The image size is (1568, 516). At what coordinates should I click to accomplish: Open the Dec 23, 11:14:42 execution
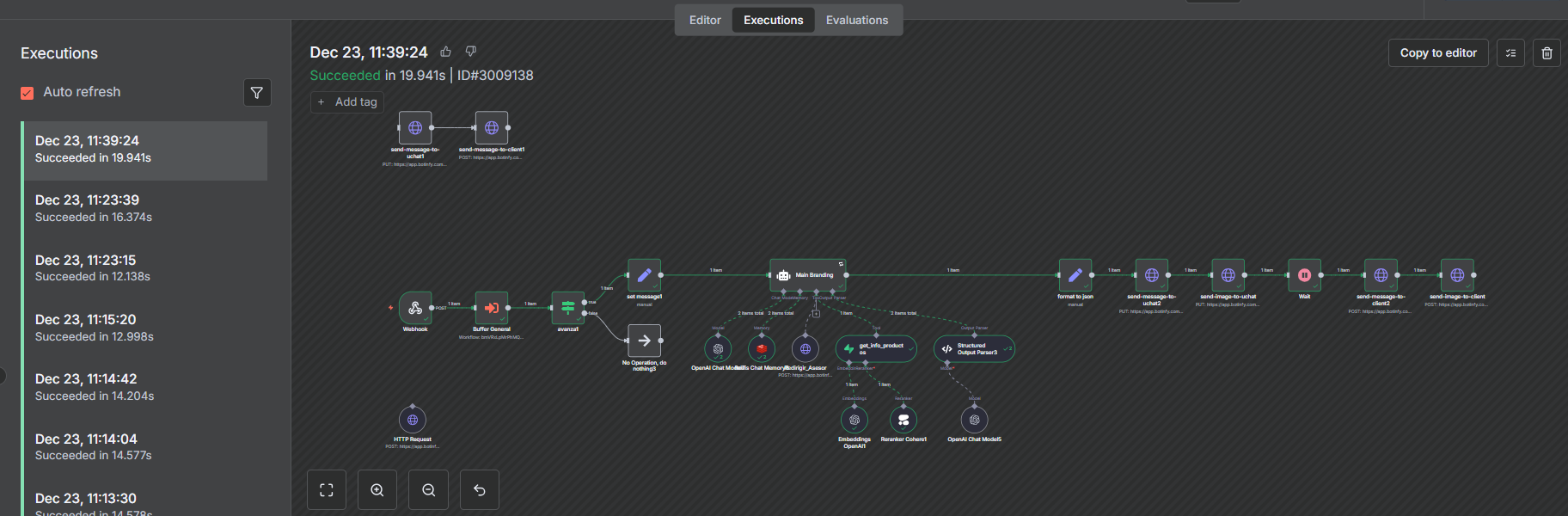tap(145, 389)
